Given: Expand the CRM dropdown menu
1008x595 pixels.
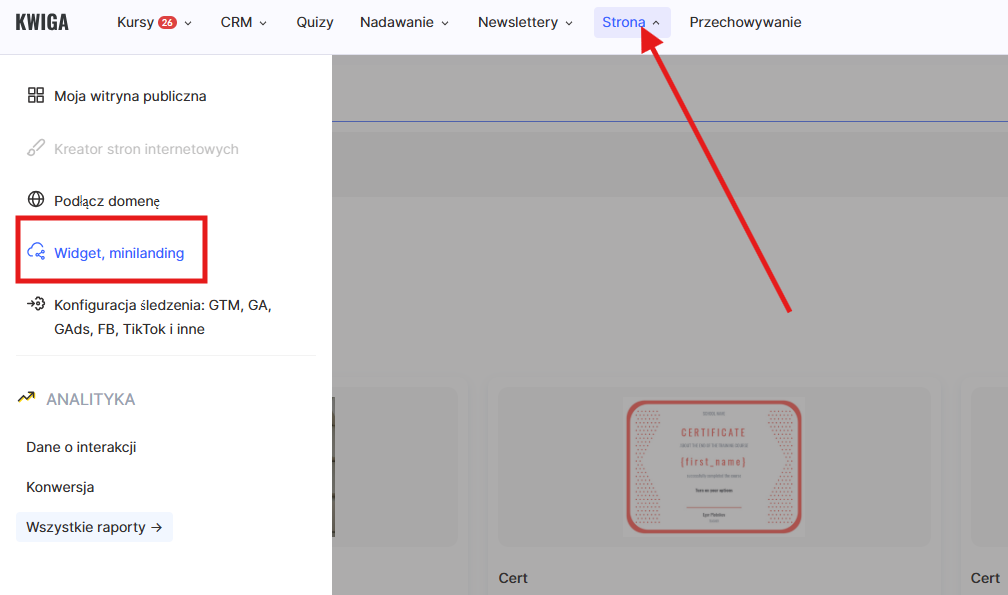Looking at the screenshot, I should pos(244,22).
